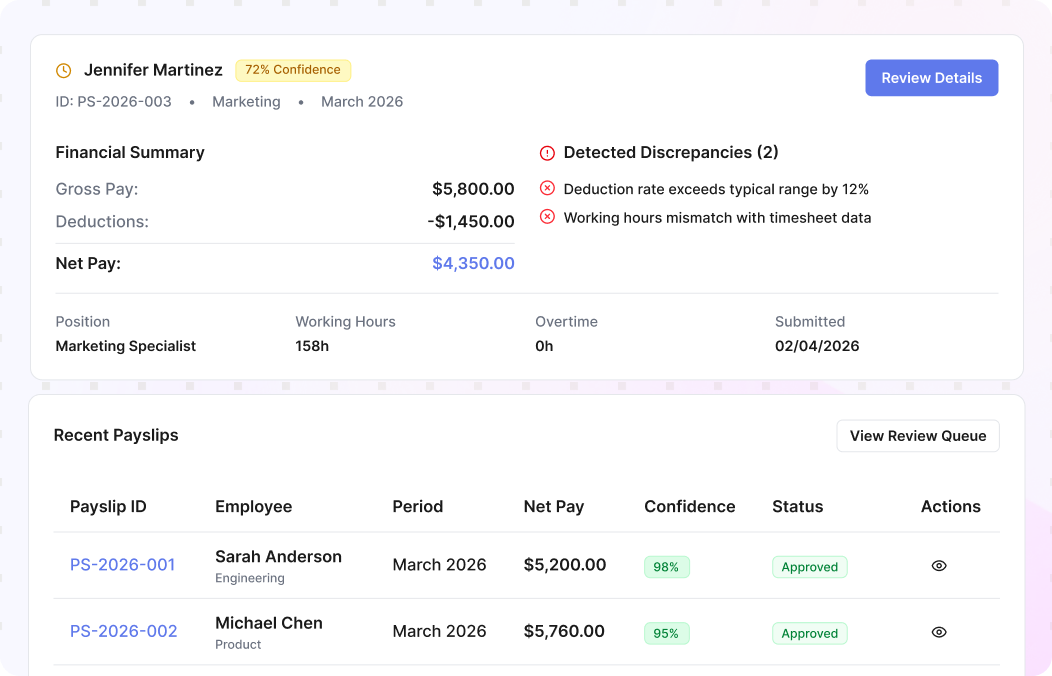Open payslip link PS-2026-001

click(x=123, y=565)
